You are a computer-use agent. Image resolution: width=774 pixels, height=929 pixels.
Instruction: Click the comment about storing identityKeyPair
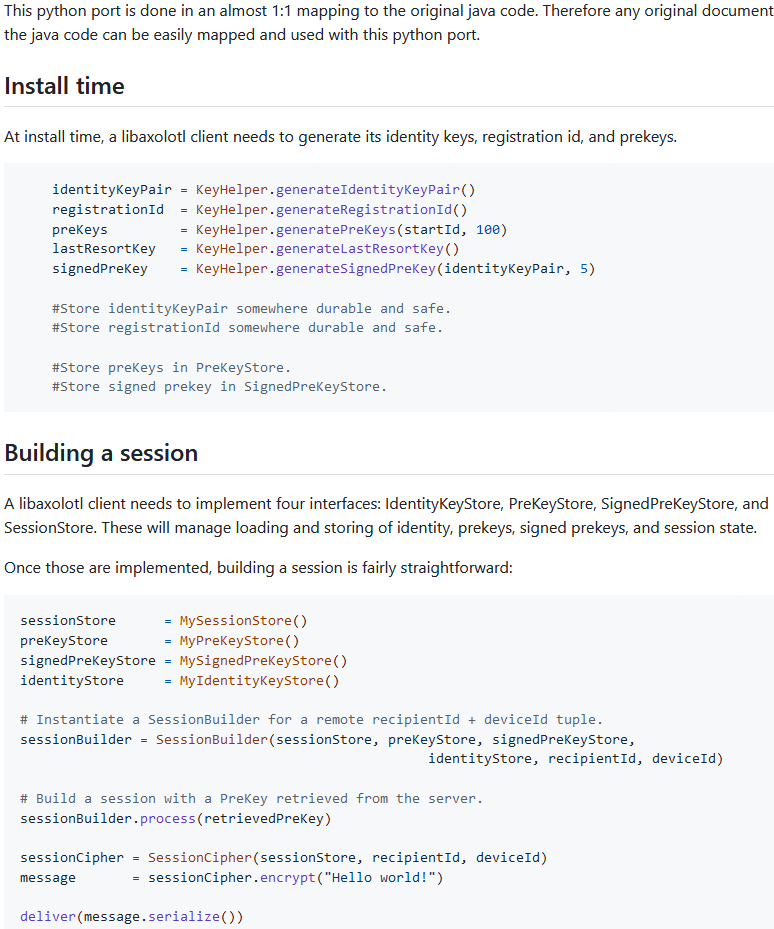coord(251,309)
